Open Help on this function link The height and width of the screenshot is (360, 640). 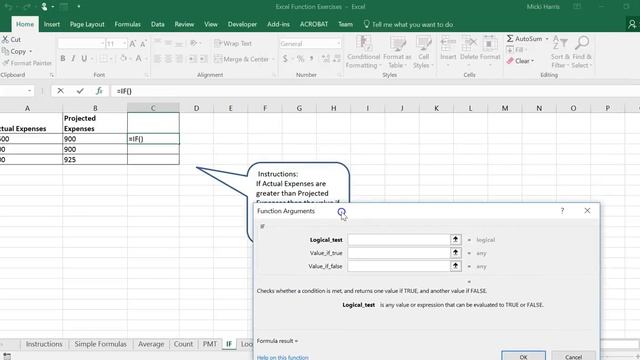pos(282,357)
